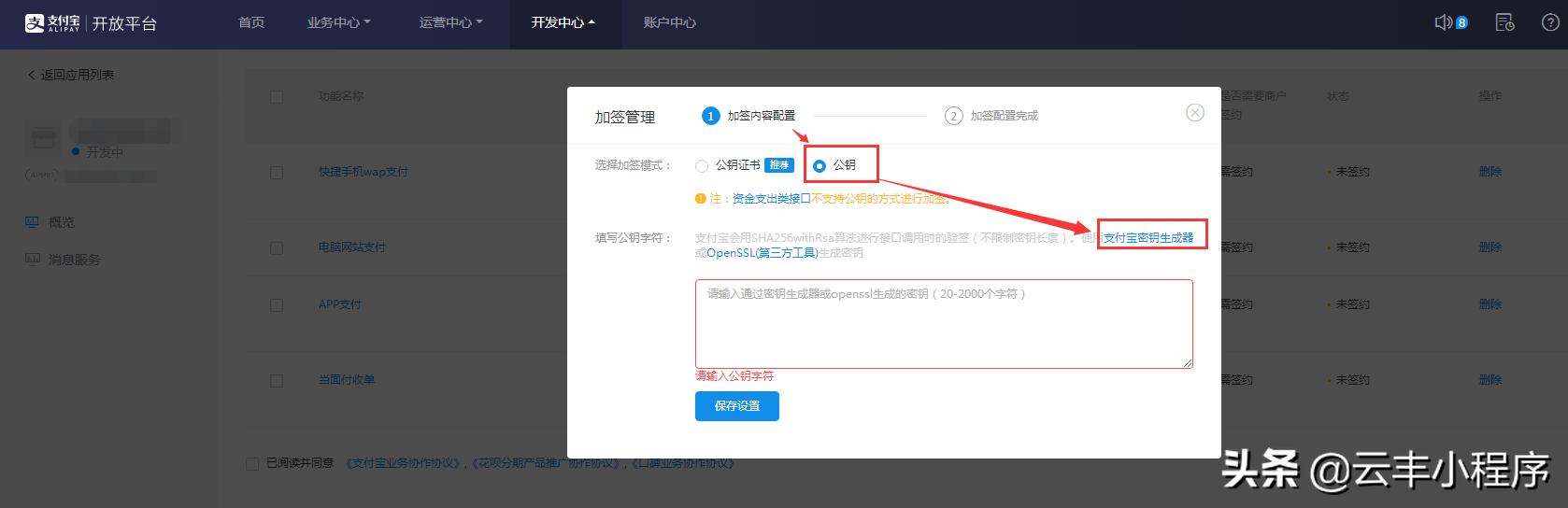Click the 操作 column header
The width and height of the screenshot is (1568, 508).
[x=1490, y=96]
